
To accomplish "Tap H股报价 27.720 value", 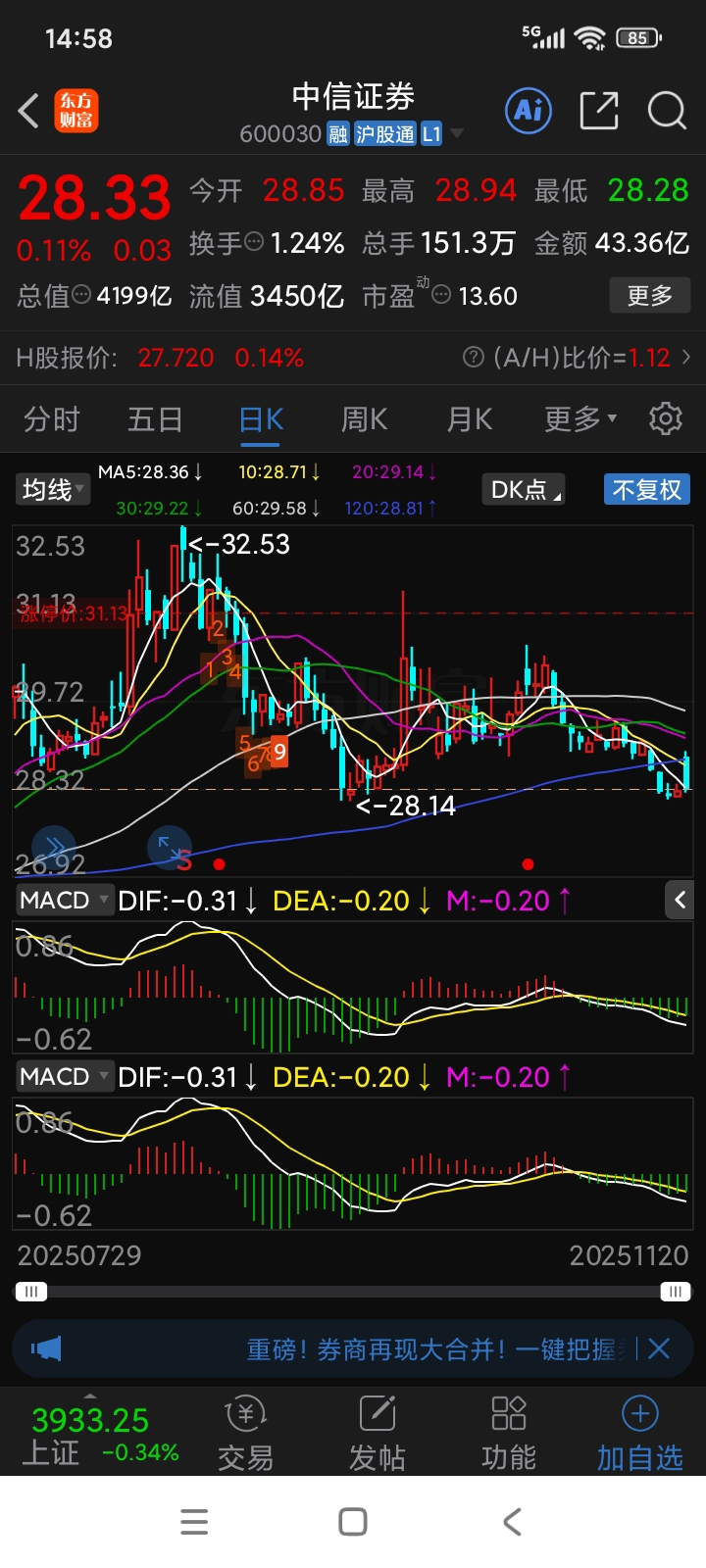I will coord(176,358).
